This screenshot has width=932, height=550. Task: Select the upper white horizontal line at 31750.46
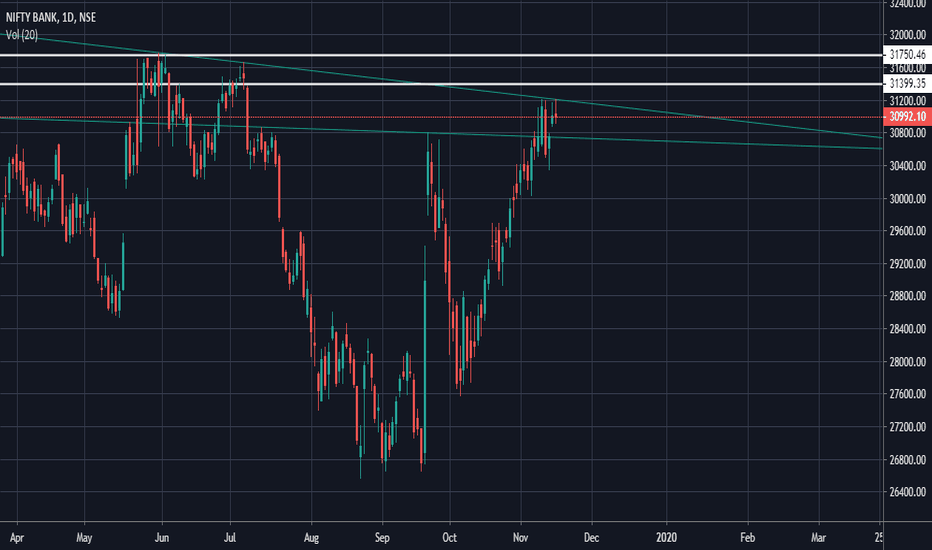(441, 55)
